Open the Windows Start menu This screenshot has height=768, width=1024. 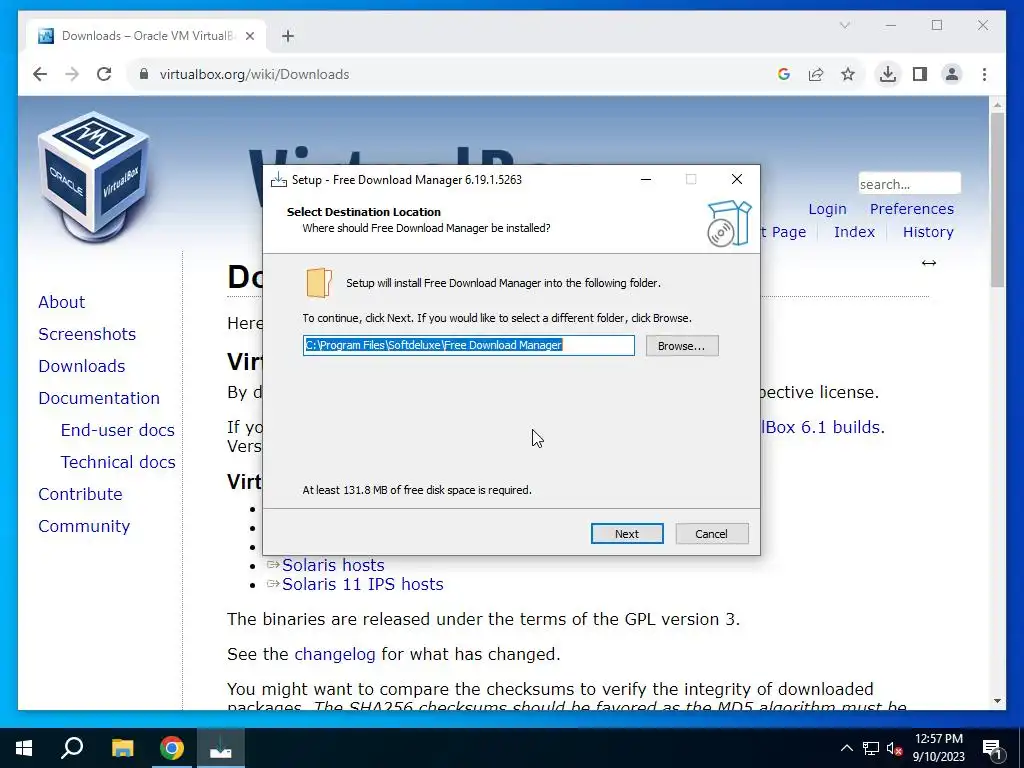[x=24, y=748]
